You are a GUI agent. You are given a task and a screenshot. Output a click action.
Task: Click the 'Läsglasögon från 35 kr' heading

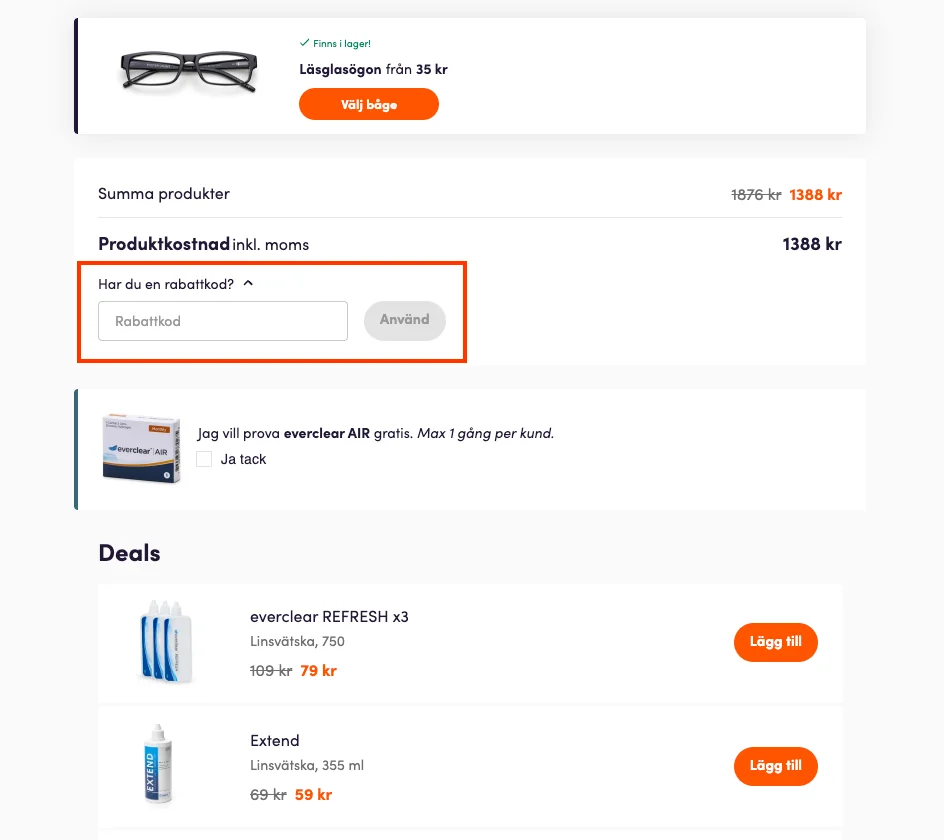click(x=373, y=69)
